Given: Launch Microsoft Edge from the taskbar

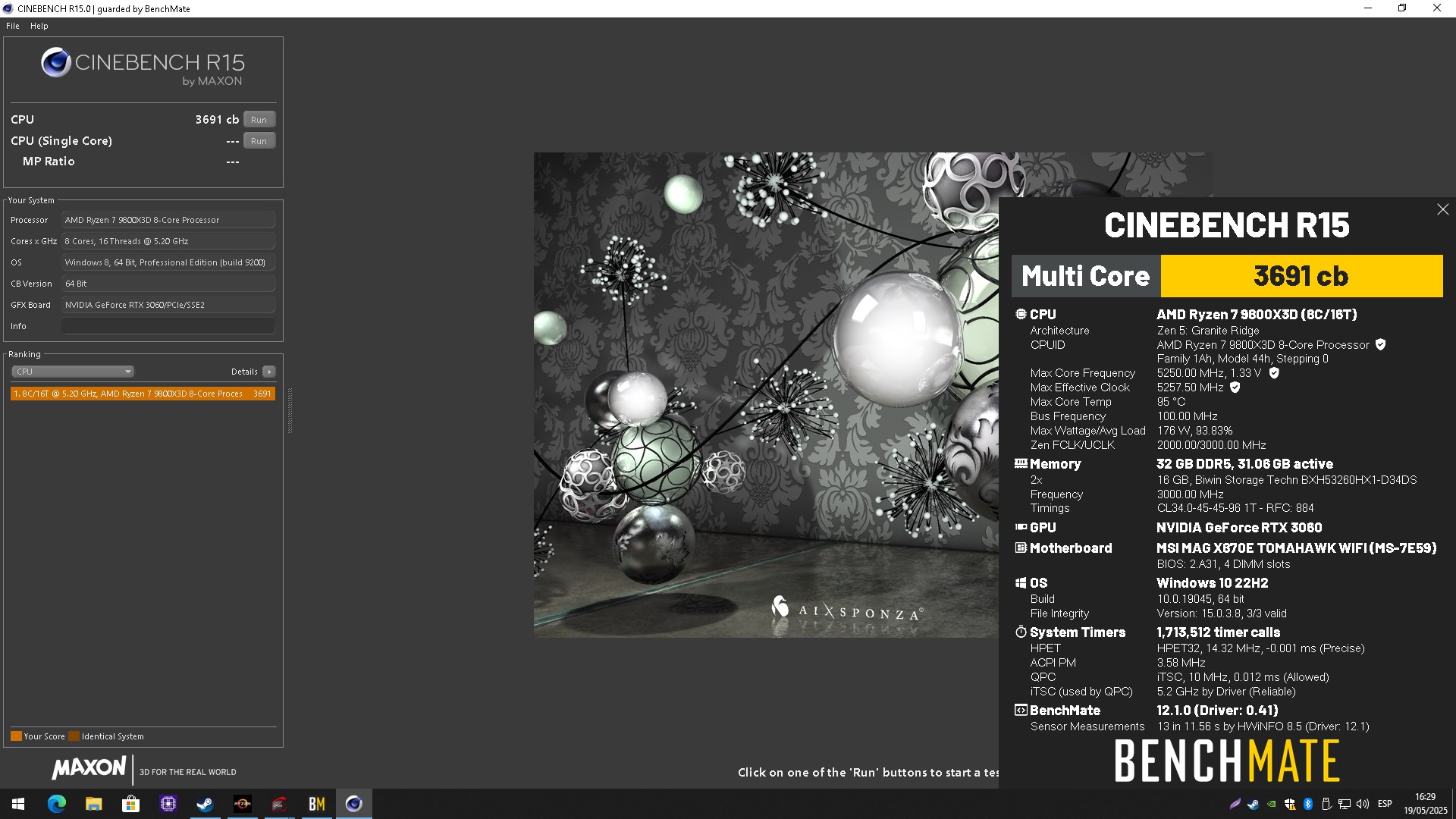Looking at the screenshot, I should click(56, 804).
